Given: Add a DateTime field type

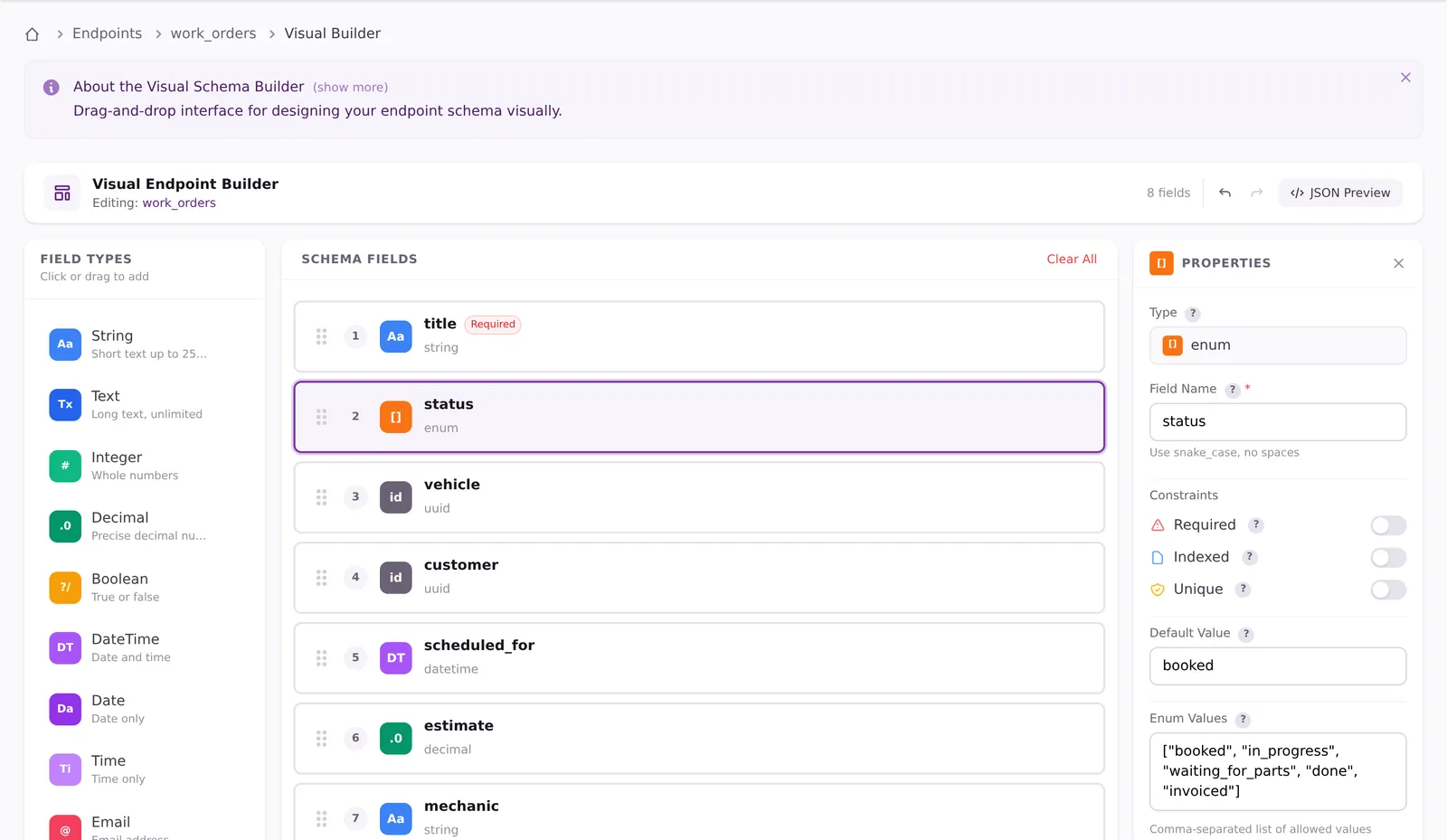Looking at the screenshot, I should click(145, 647).
